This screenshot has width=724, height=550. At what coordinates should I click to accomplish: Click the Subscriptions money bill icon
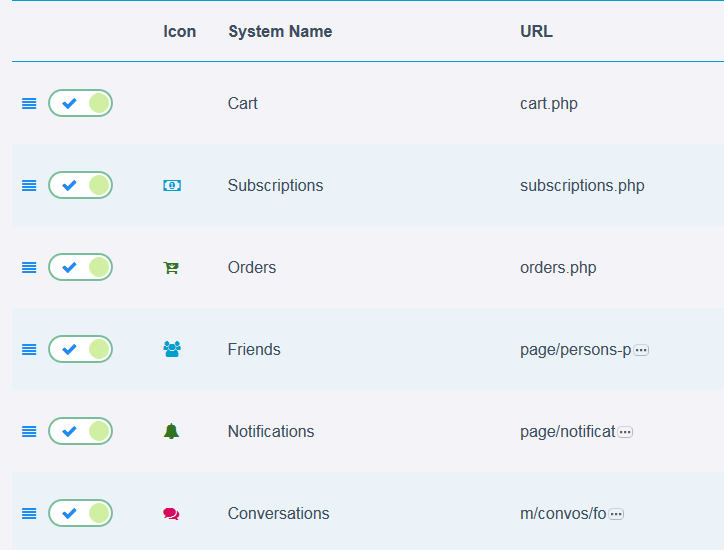click(x=172, y=185)
